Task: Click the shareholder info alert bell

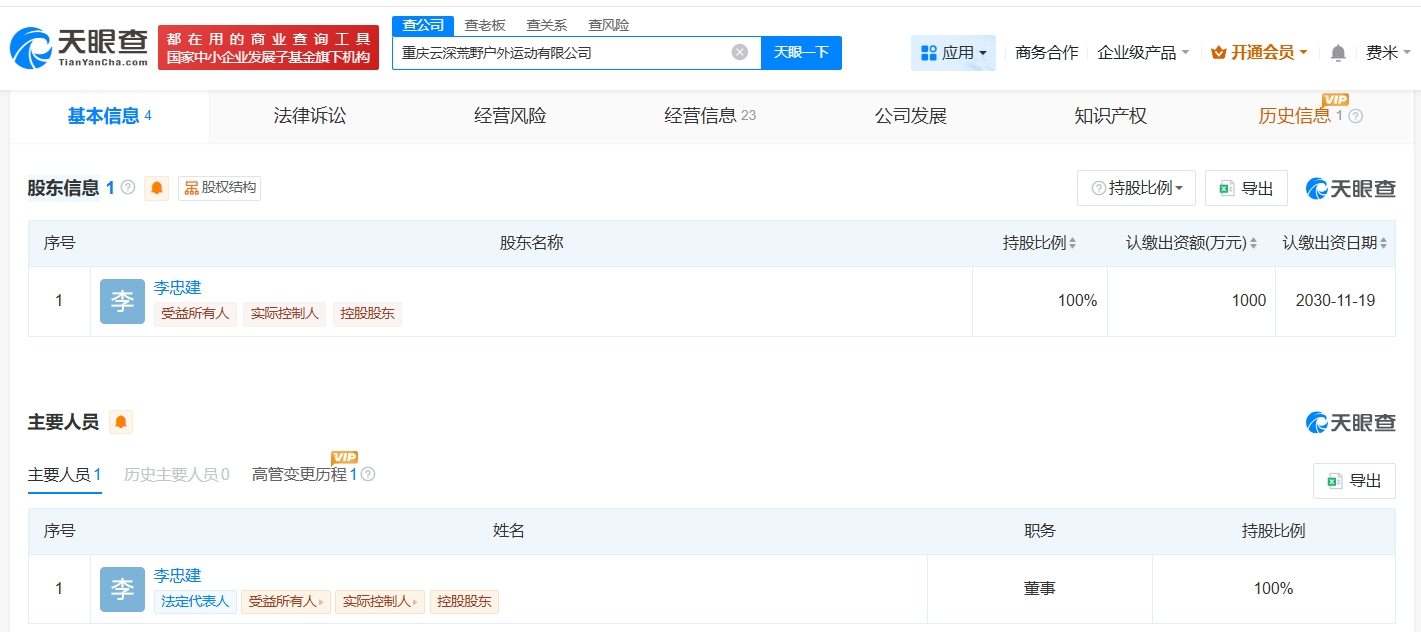Action: (x=157, y=188)
